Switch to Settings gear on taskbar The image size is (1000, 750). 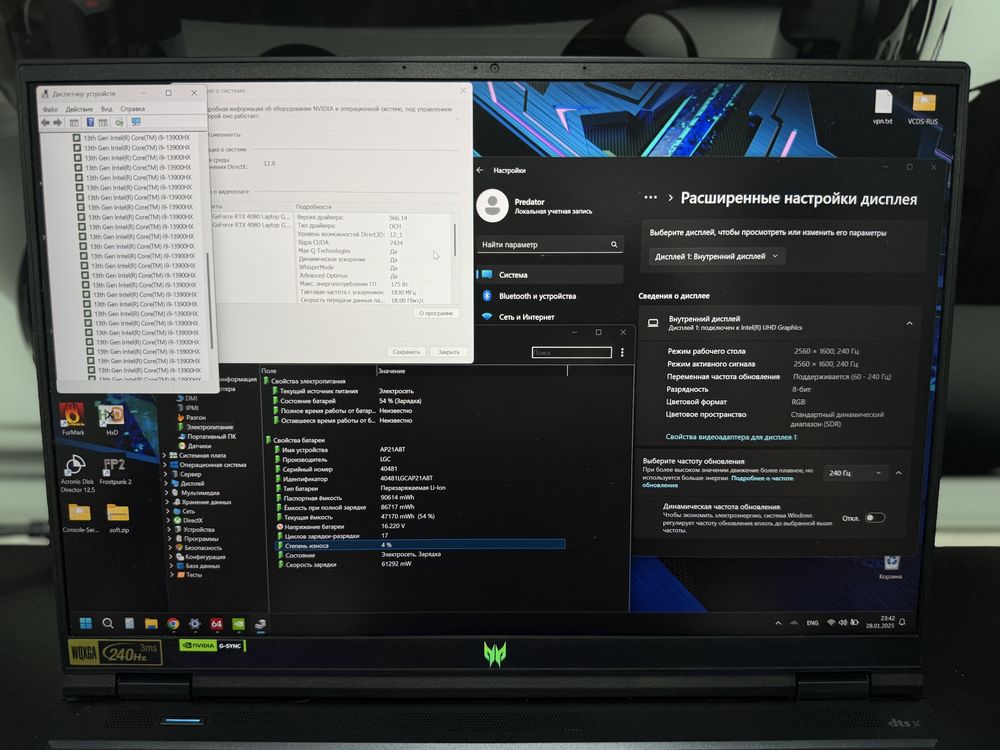[195, 624]
